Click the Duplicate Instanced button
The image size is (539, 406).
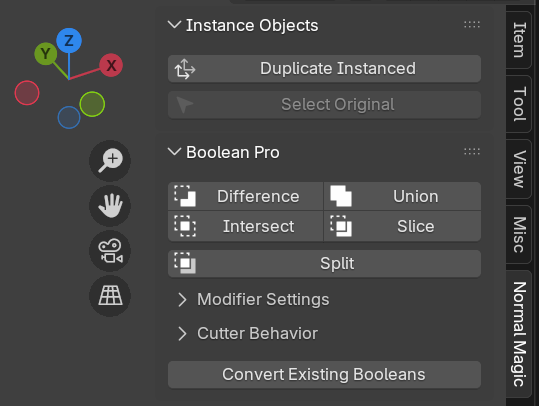[324, 68]
